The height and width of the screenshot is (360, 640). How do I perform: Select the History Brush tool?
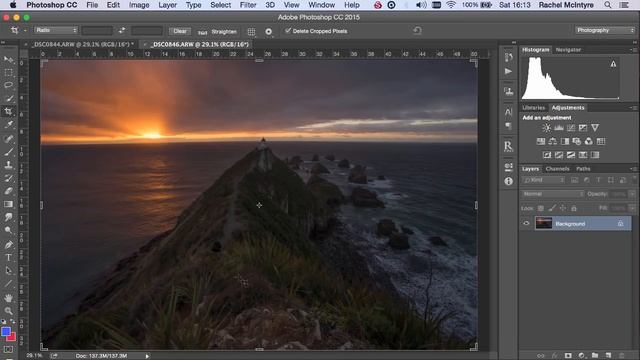click(x=8, y=178)
